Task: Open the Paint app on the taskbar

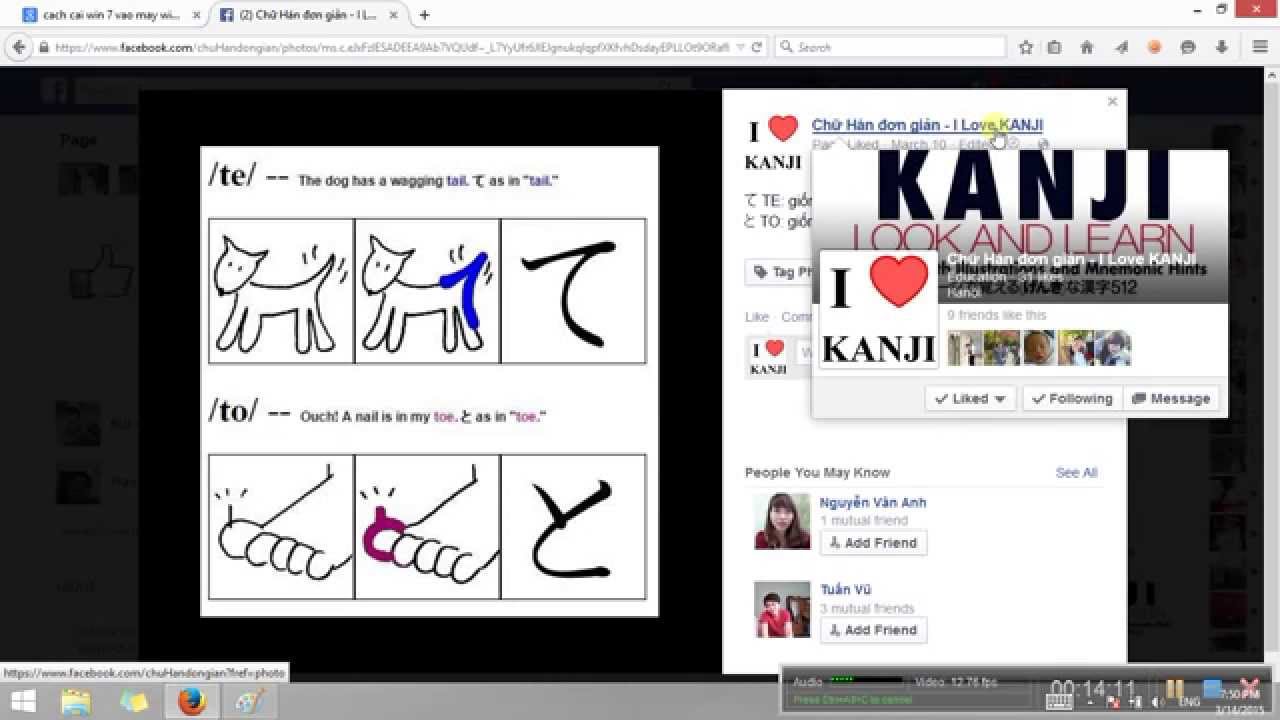Action: [246, 702]
